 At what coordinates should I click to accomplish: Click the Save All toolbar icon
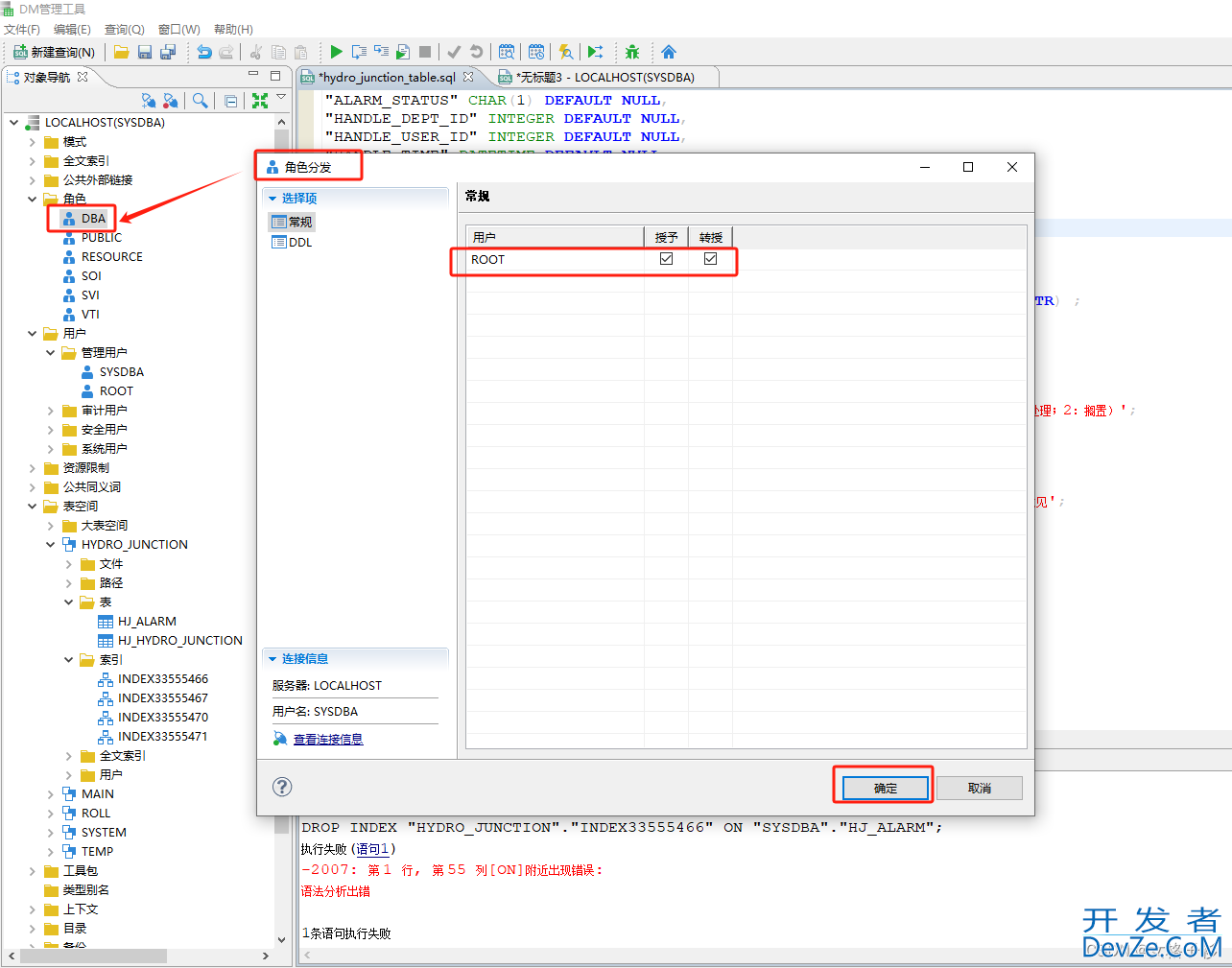point(168,52)
